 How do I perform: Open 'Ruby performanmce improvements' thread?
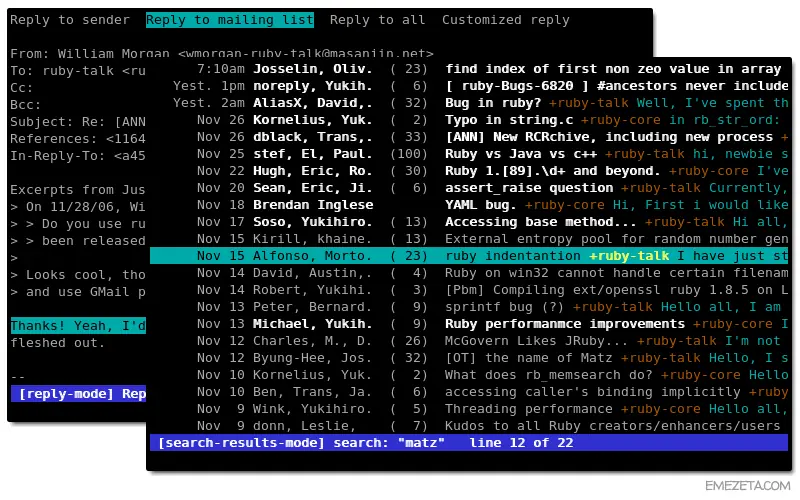[x=469, y=324]
